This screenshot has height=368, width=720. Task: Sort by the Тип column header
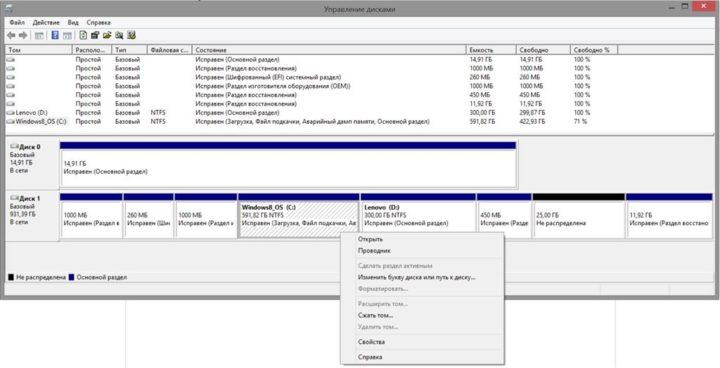tap(129, 50)
